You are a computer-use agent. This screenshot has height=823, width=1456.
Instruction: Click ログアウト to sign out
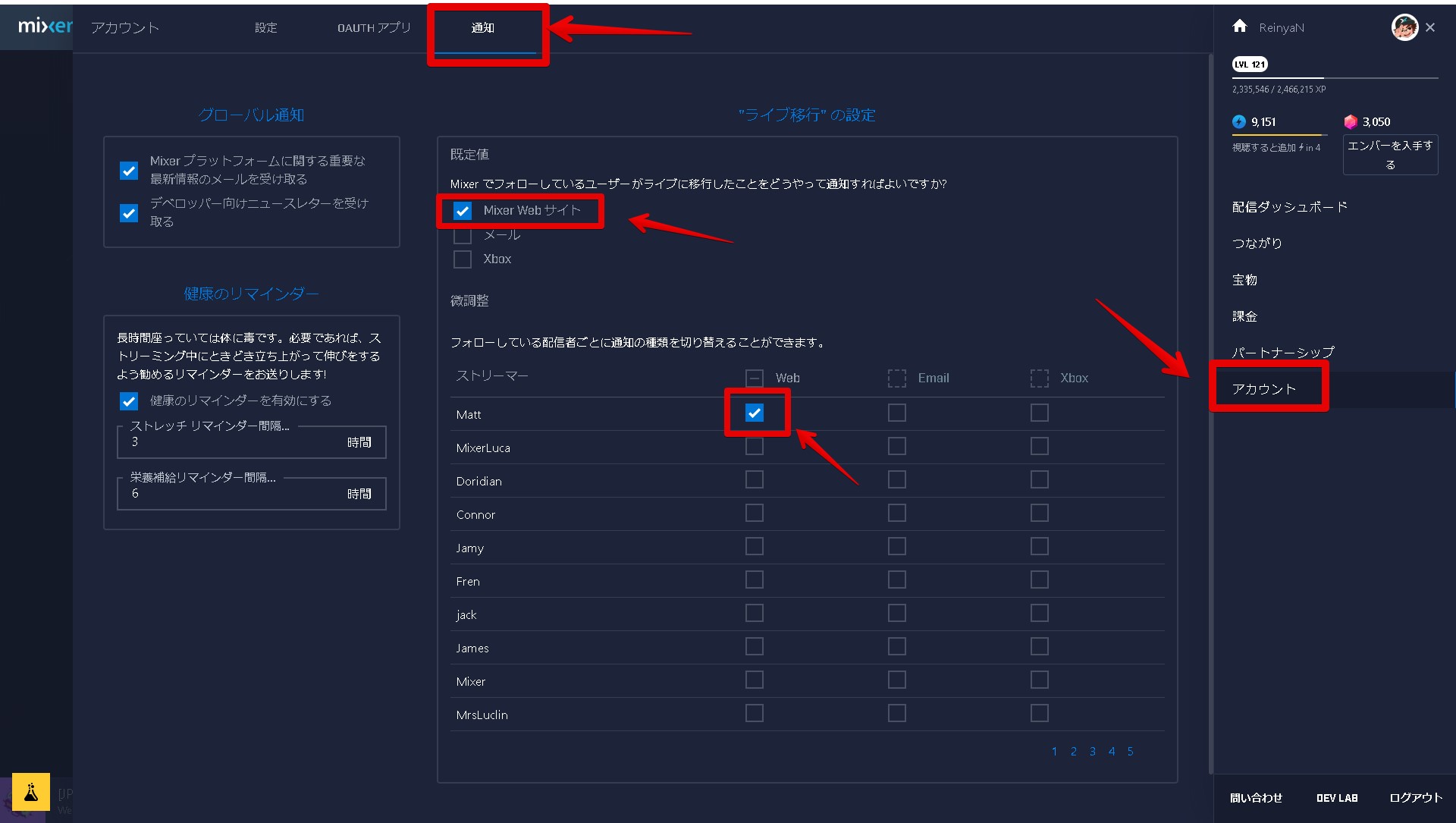click(1415, 797)
